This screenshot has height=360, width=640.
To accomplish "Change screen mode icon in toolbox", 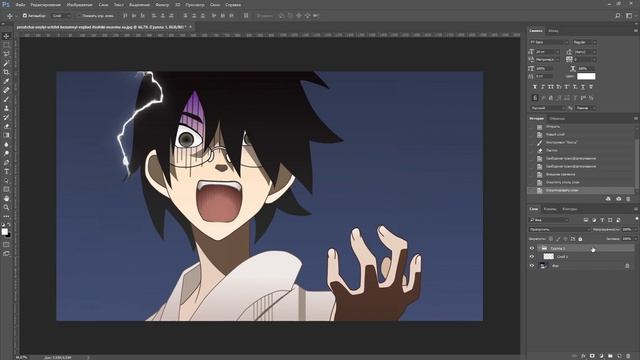I will [x=6, y=253].
